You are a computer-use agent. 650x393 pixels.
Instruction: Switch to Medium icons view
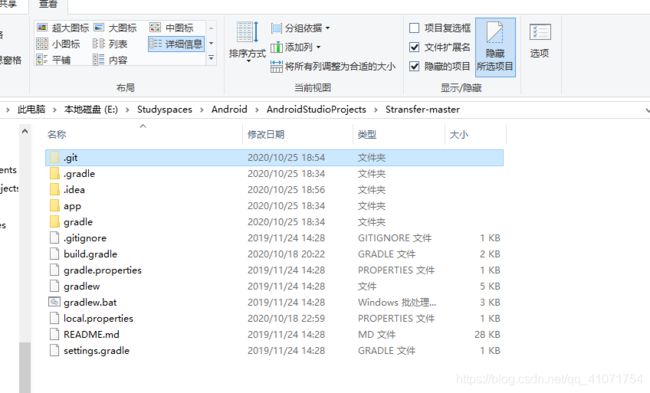(172, 28)
